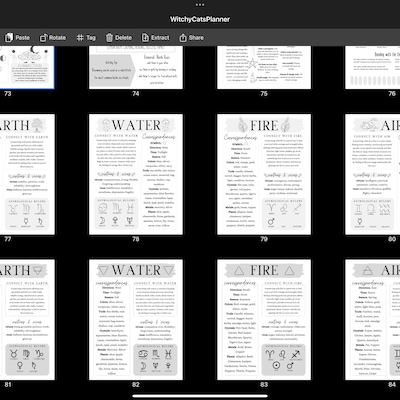Click page number label 84
Screen dimensions: 400x400
click(x=392, y=384)
